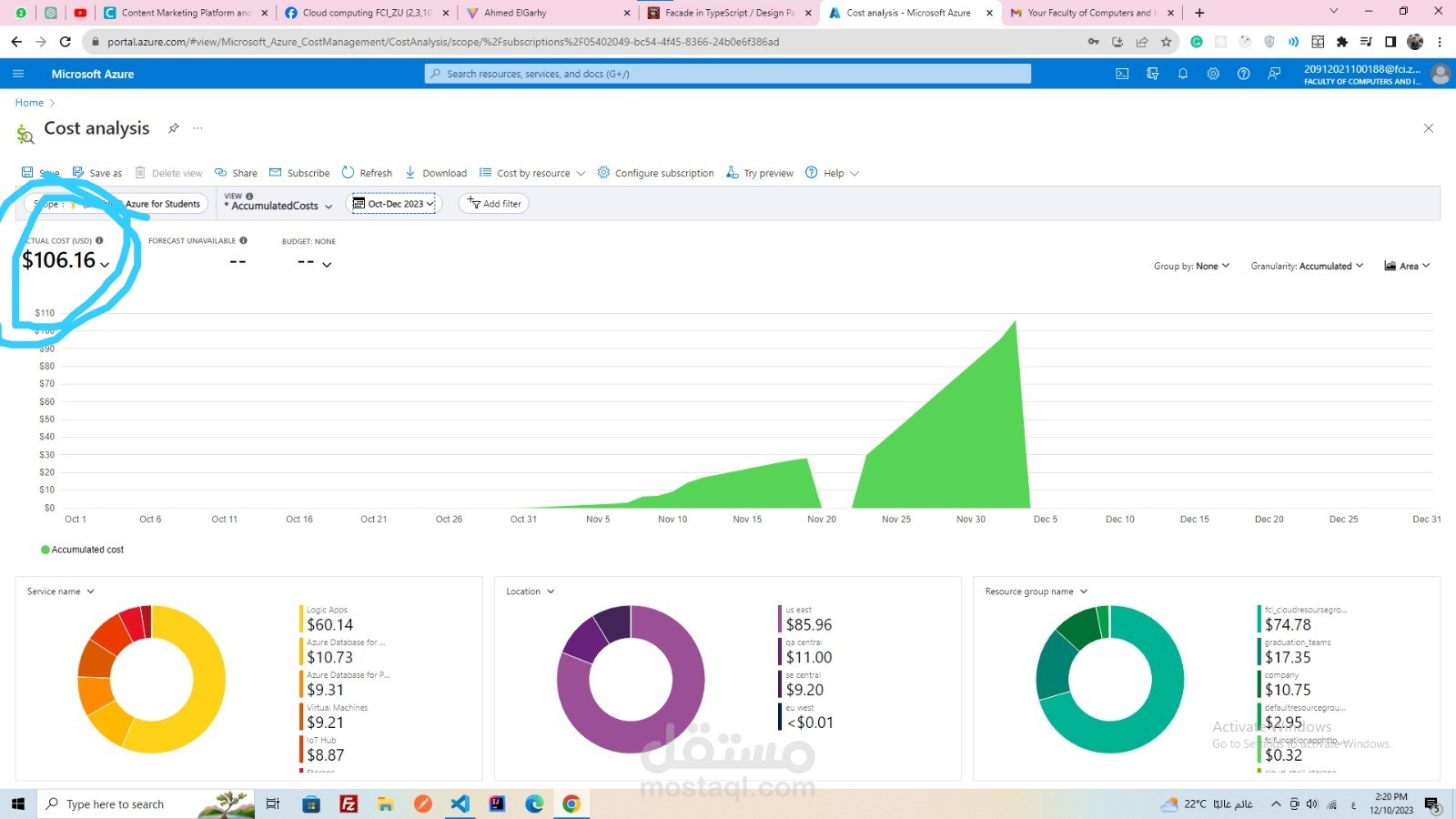Switch to Content Marketing Platform browser tab
1456x819 pixels.
[186, 13]
